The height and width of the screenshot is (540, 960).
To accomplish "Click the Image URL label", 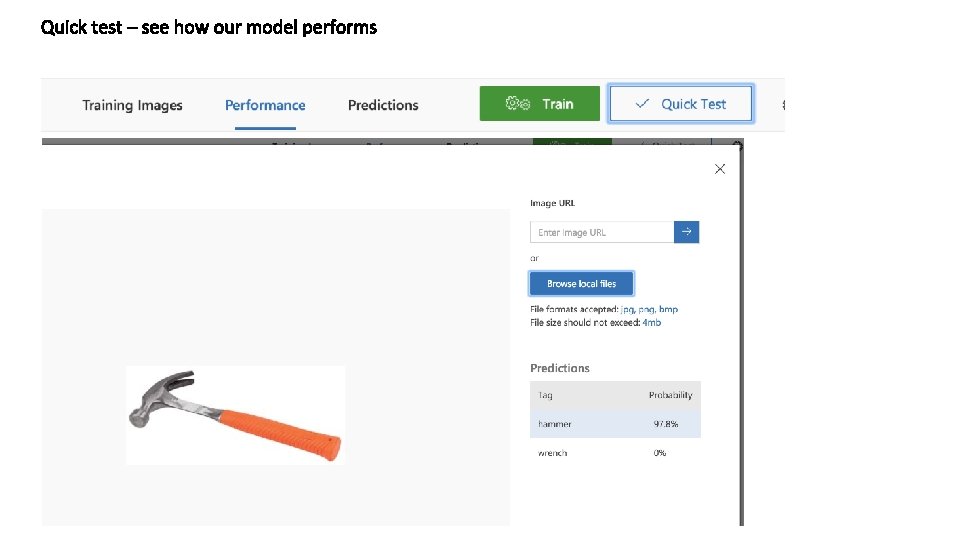I will pos(552,203).
